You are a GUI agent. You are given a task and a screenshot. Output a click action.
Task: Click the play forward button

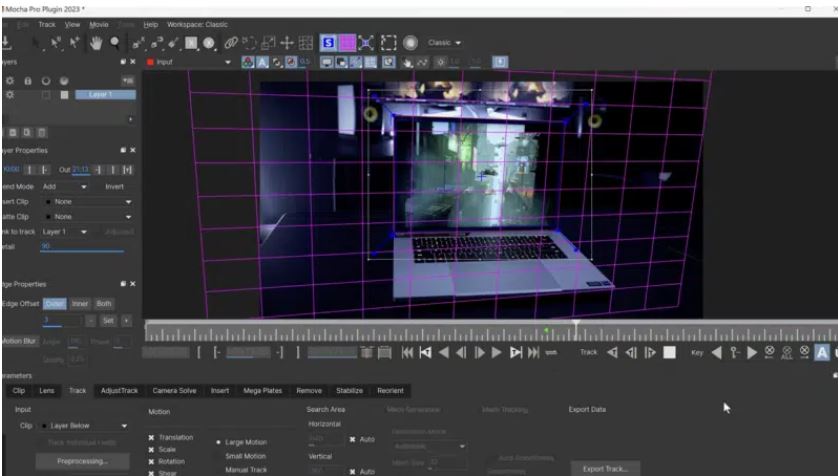coord(496,353)
